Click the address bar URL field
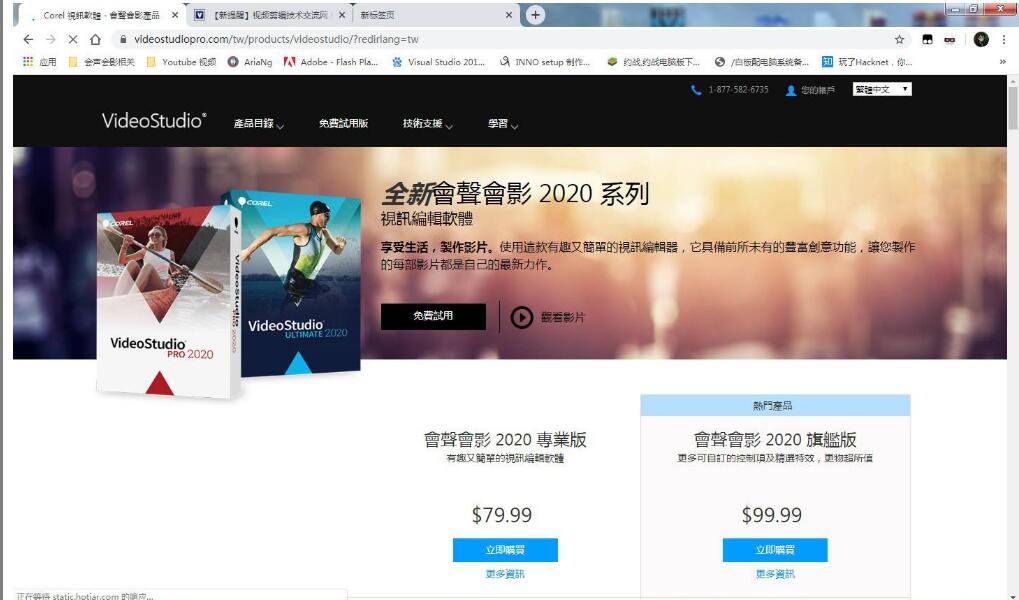 point(507,40)
